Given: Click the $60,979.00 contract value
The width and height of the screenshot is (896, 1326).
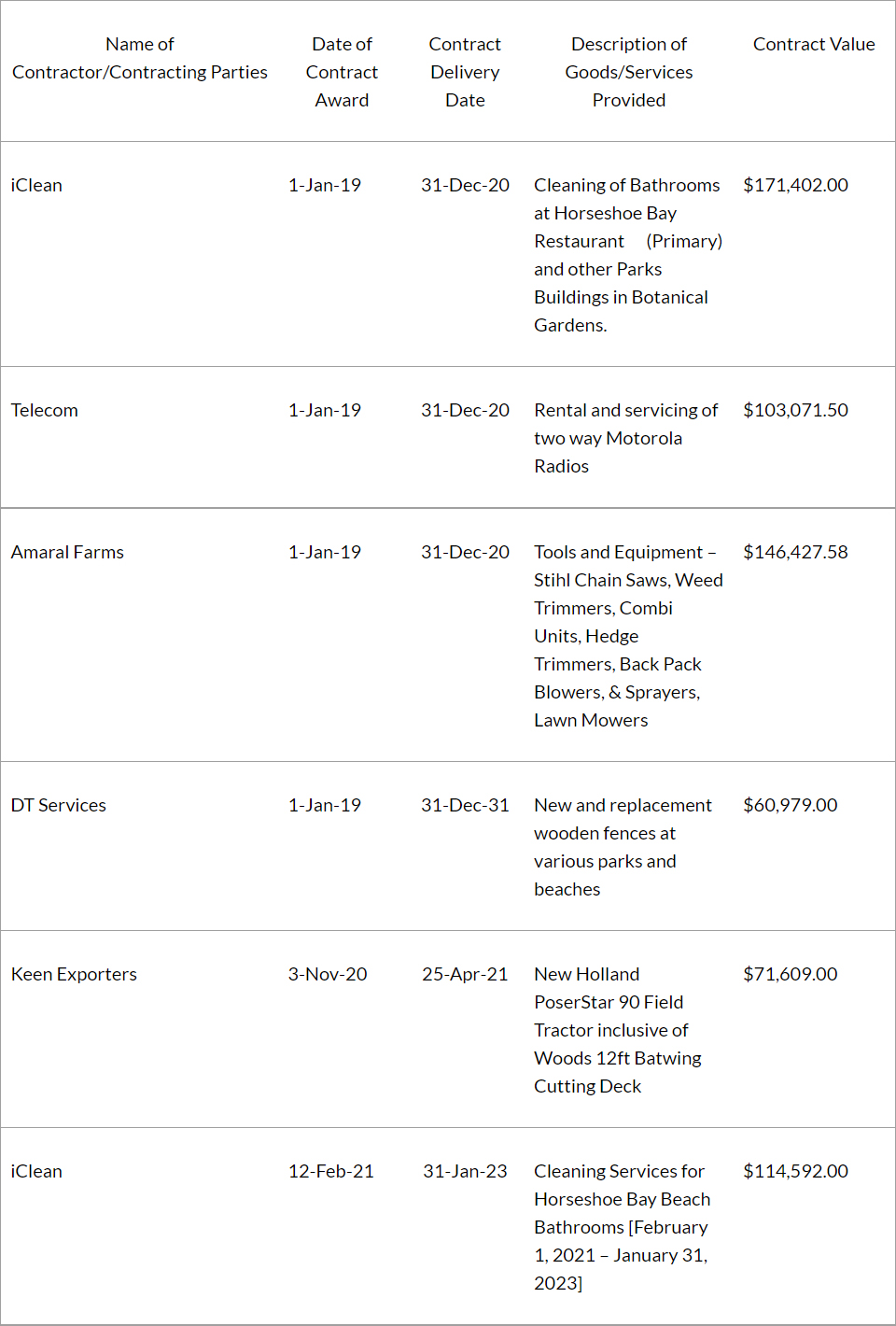Looking at the screenshot, I should click(790, 805).
